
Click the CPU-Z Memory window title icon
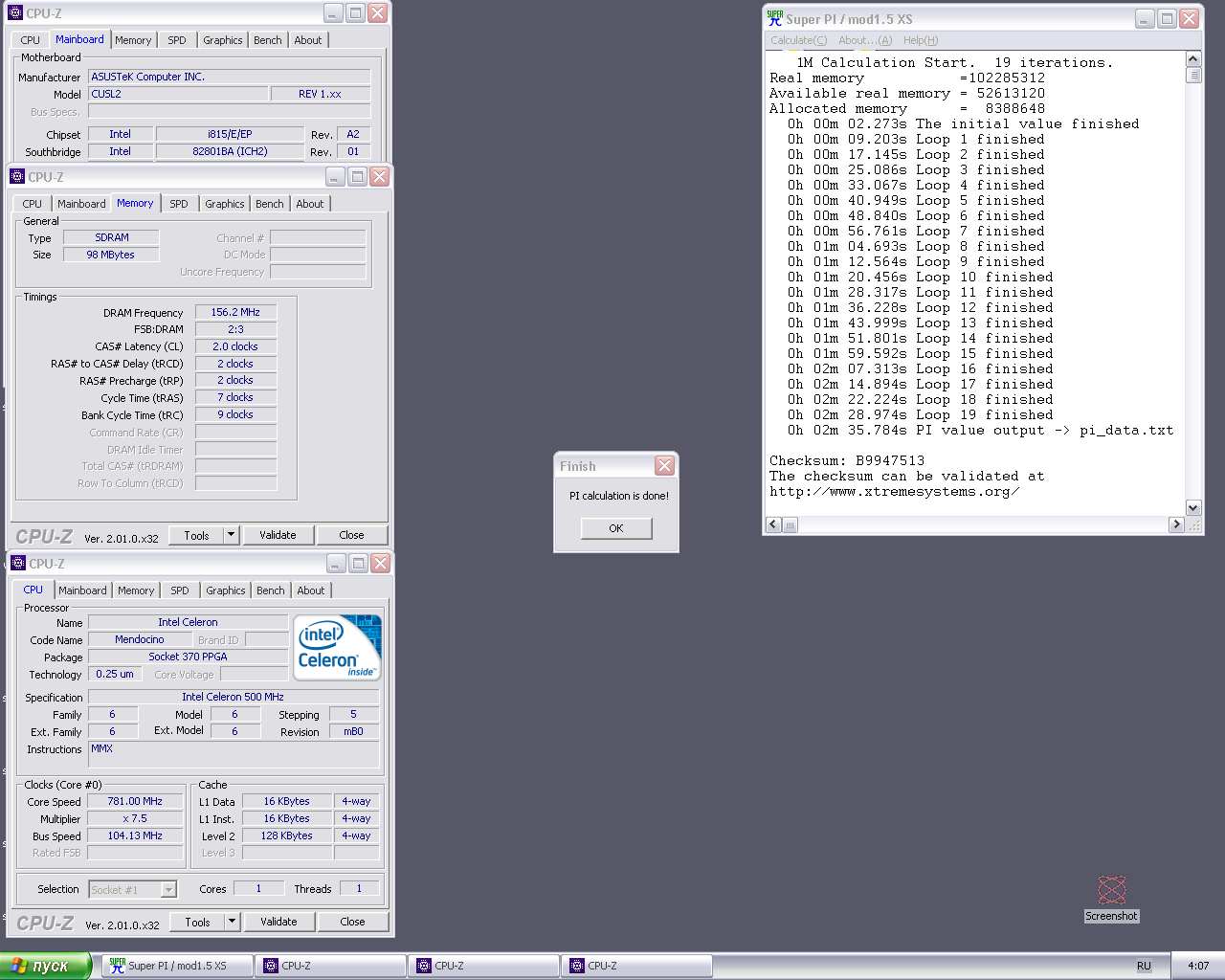point(17,177)
